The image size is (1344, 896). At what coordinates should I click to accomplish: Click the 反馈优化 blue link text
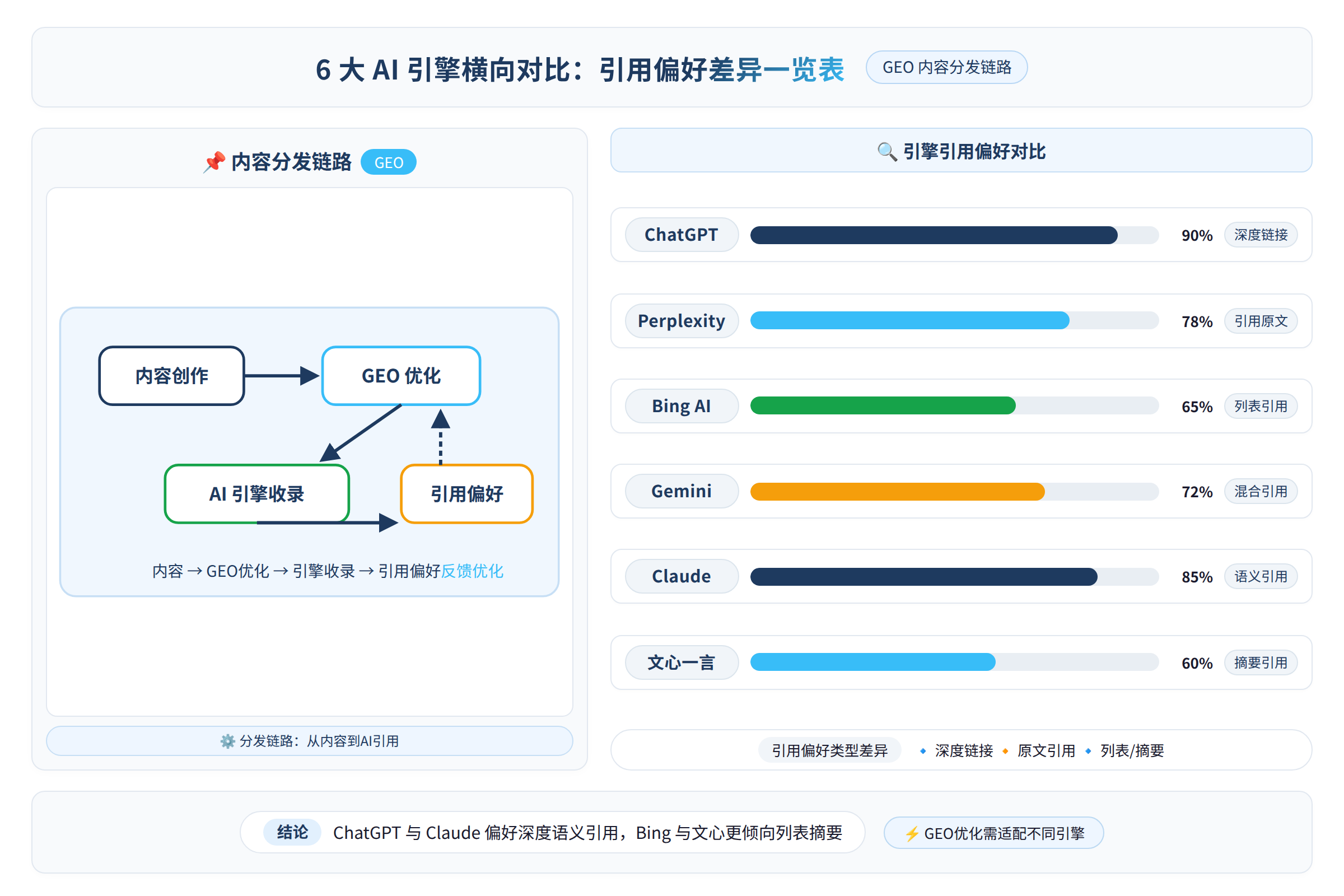click(472, 571)
